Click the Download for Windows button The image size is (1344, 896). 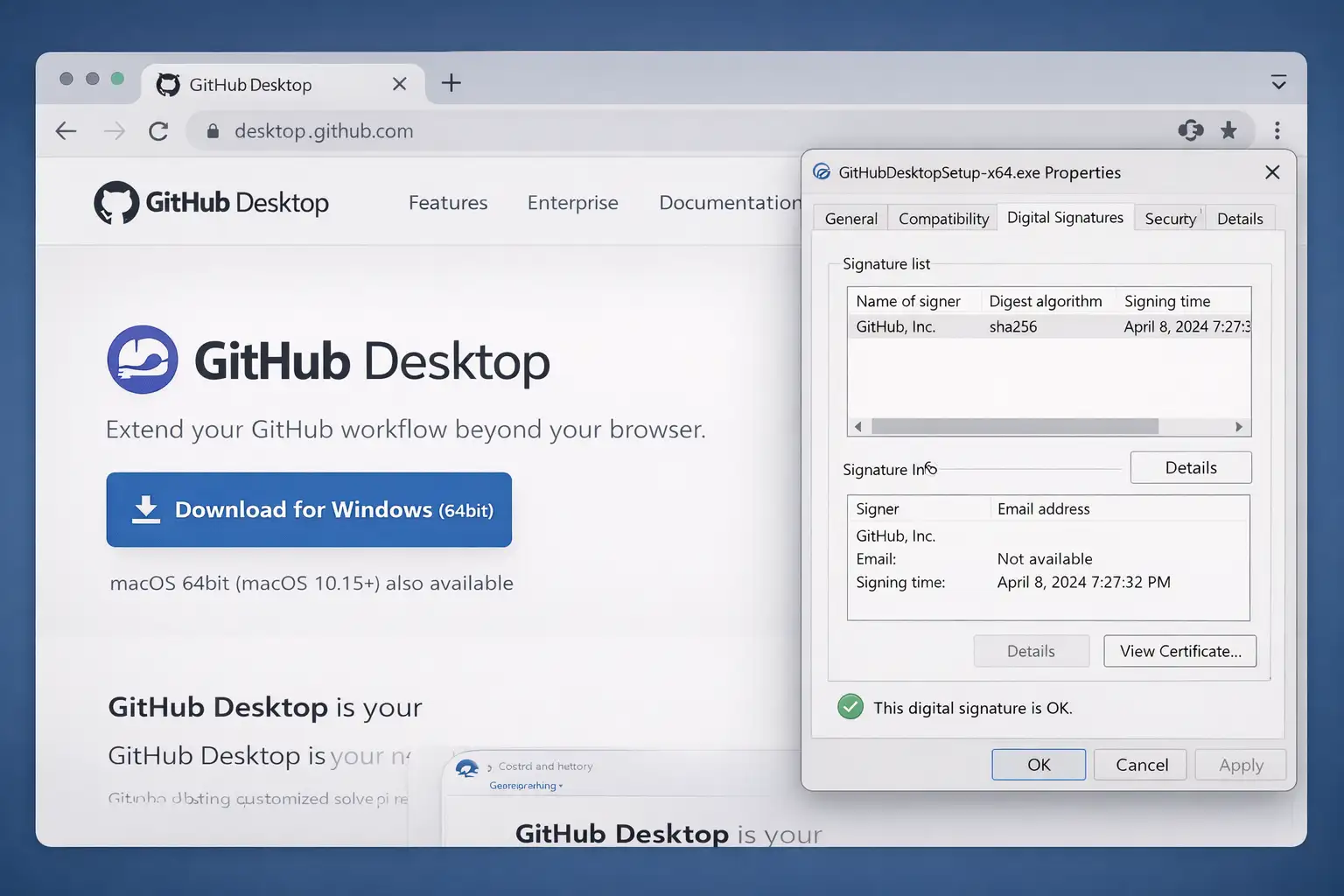pyautogui.click(x=309, y=509)
